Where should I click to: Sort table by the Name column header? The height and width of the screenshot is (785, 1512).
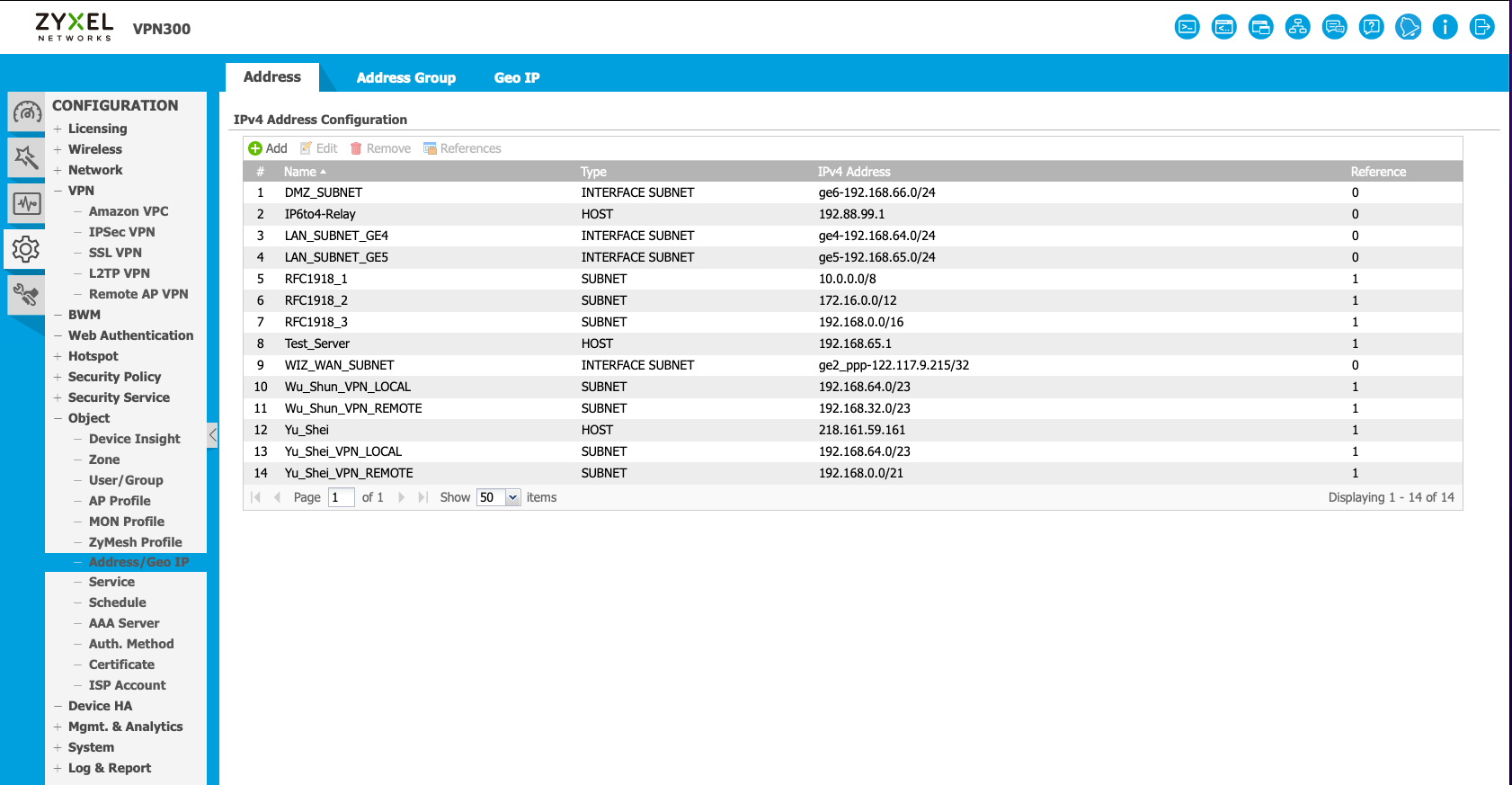click(300, 172)
